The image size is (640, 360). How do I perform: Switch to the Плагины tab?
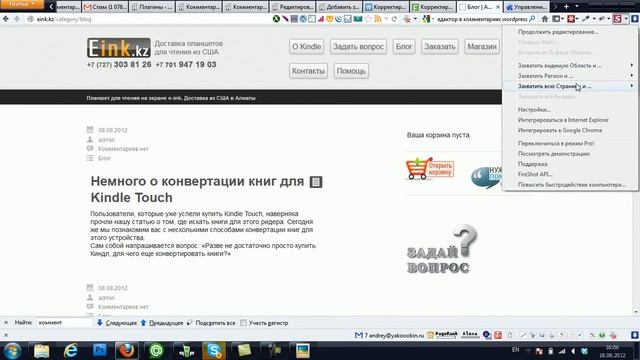coord(152,7)
